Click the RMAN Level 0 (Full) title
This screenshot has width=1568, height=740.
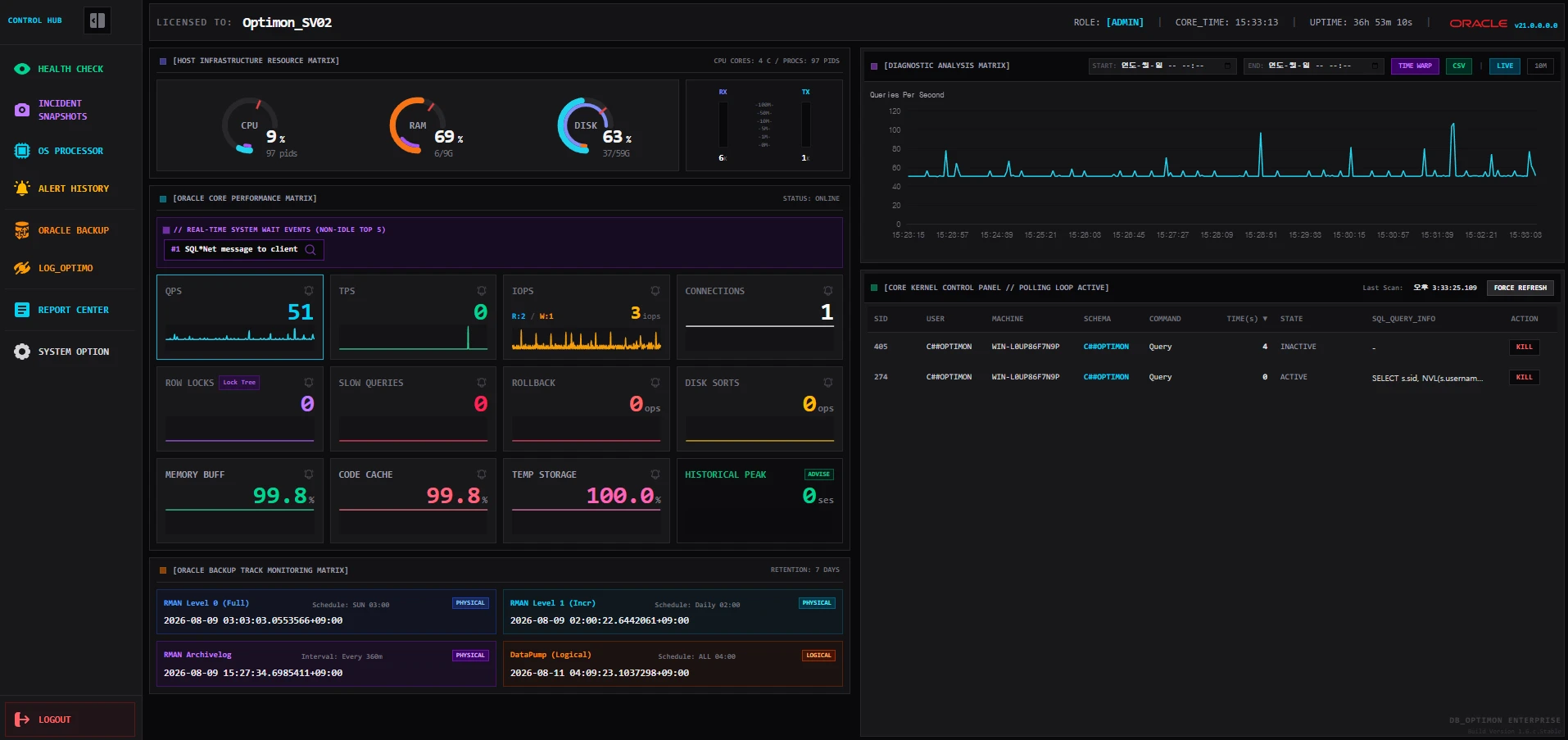click(206, 603)
